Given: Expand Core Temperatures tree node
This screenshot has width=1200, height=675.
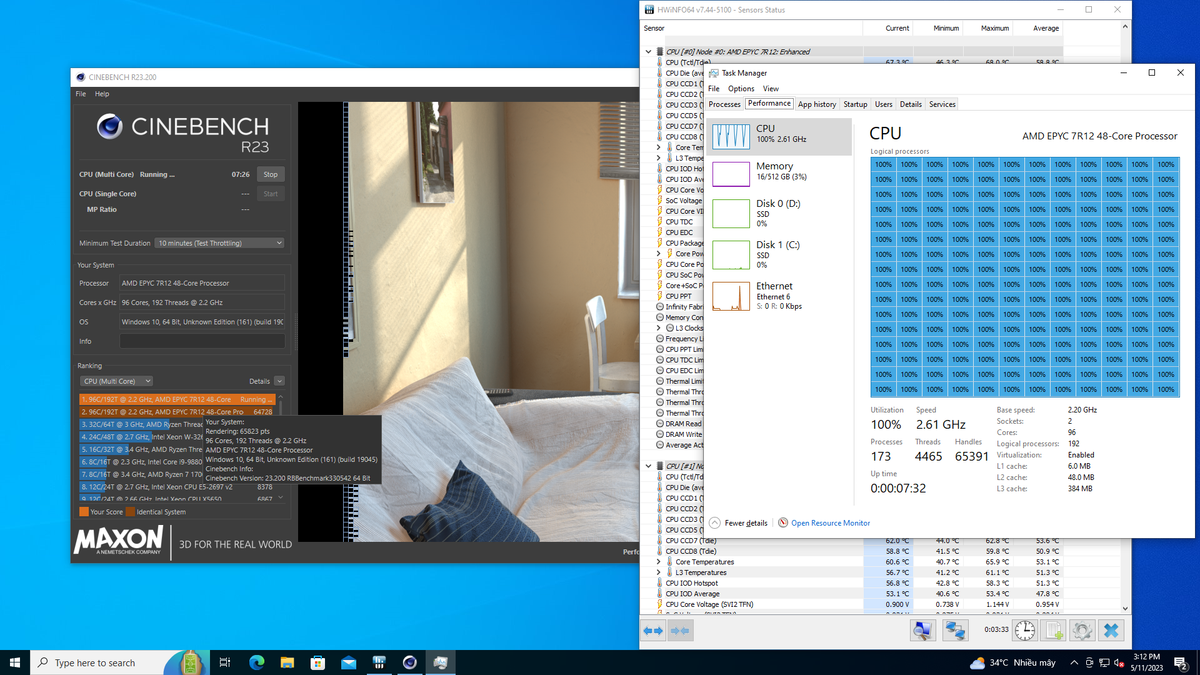Looking at the screenshot, I should click(x=658, y=562).
